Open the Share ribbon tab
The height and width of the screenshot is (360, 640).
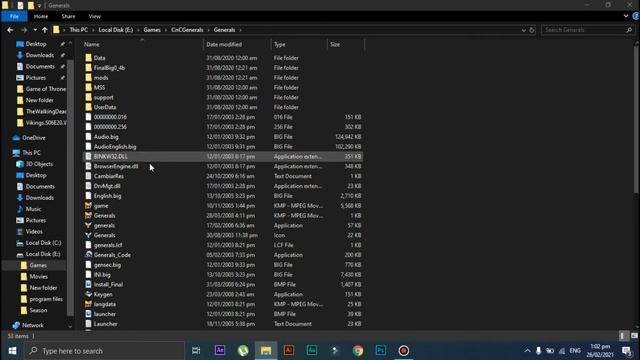coord(68,16)
